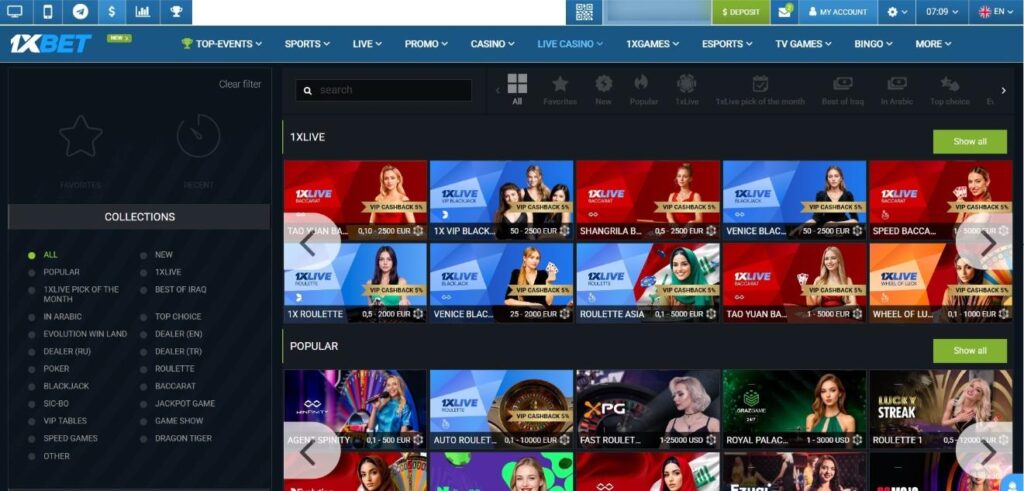Select the Favorites star category icon
Image resolution: width=1024 pixels, height=491 pixels.
(560, 89)
